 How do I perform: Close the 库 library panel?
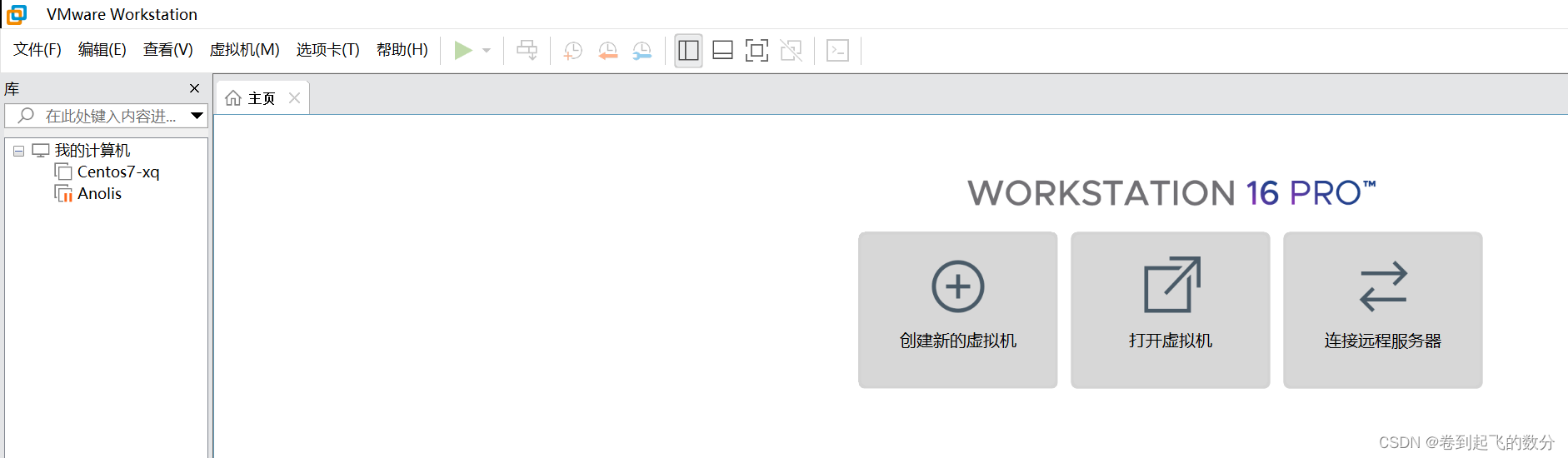coord(194,88)
